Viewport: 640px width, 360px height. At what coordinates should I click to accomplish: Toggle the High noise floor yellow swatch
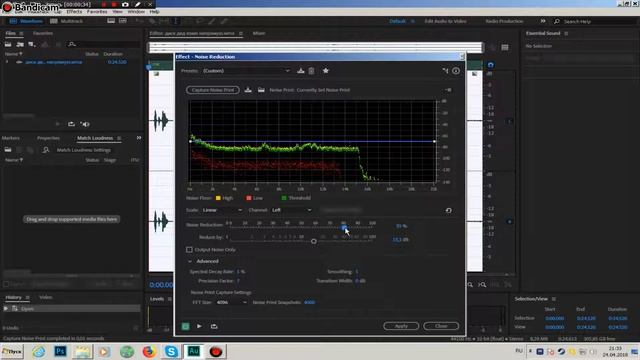click(218, 198)
